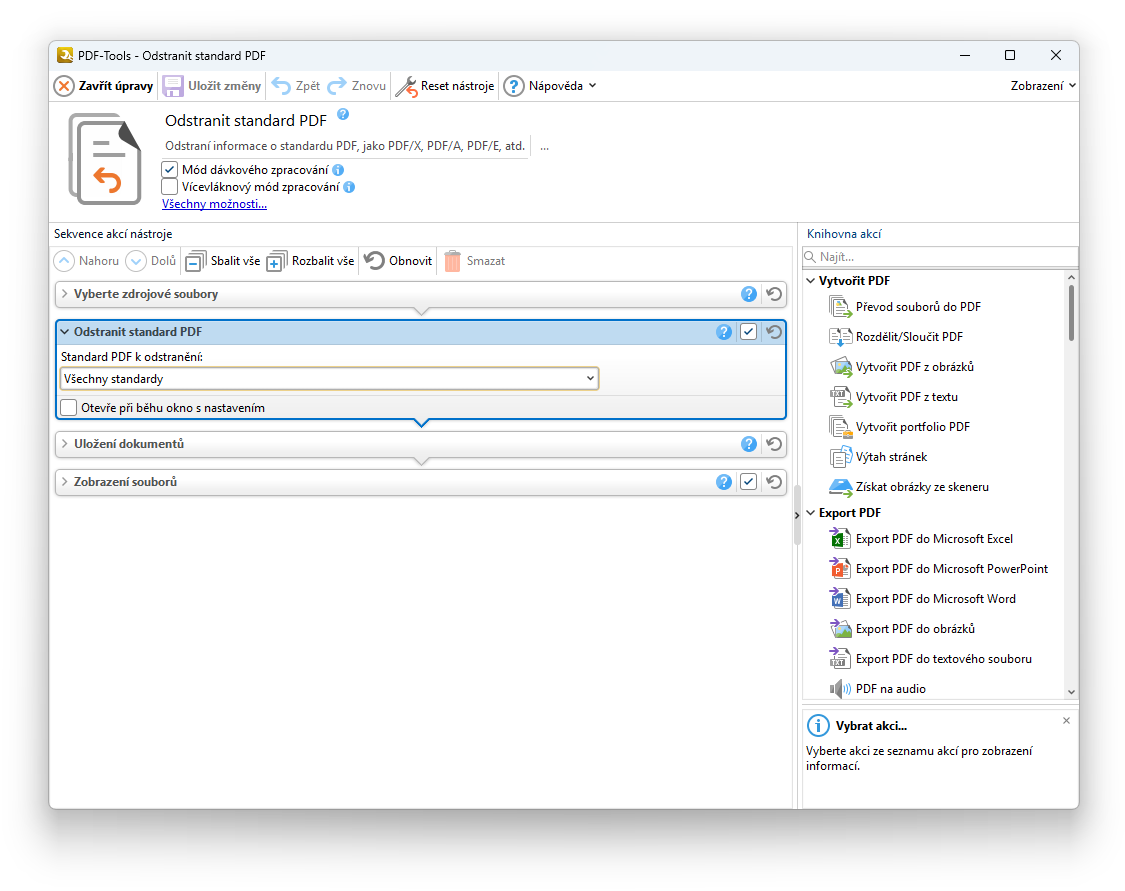Check Otevře při běhu okno s nastavením
Viewport: 1125px width, 891px height.
[69, 408]
